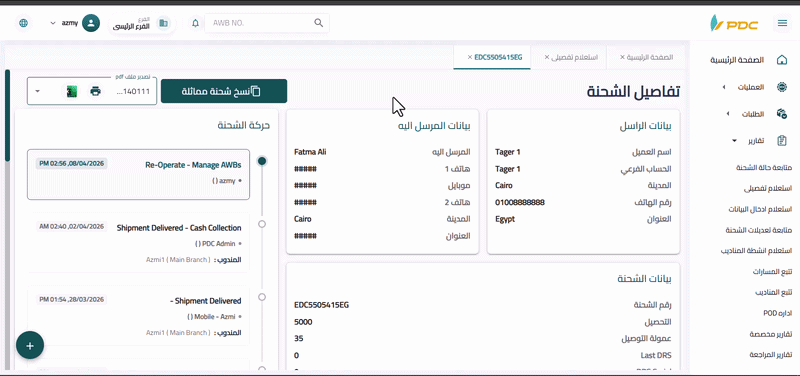800x376 pixels.
Task: Open تقارير المراجعة sidebar item
Action: [770, 355]
